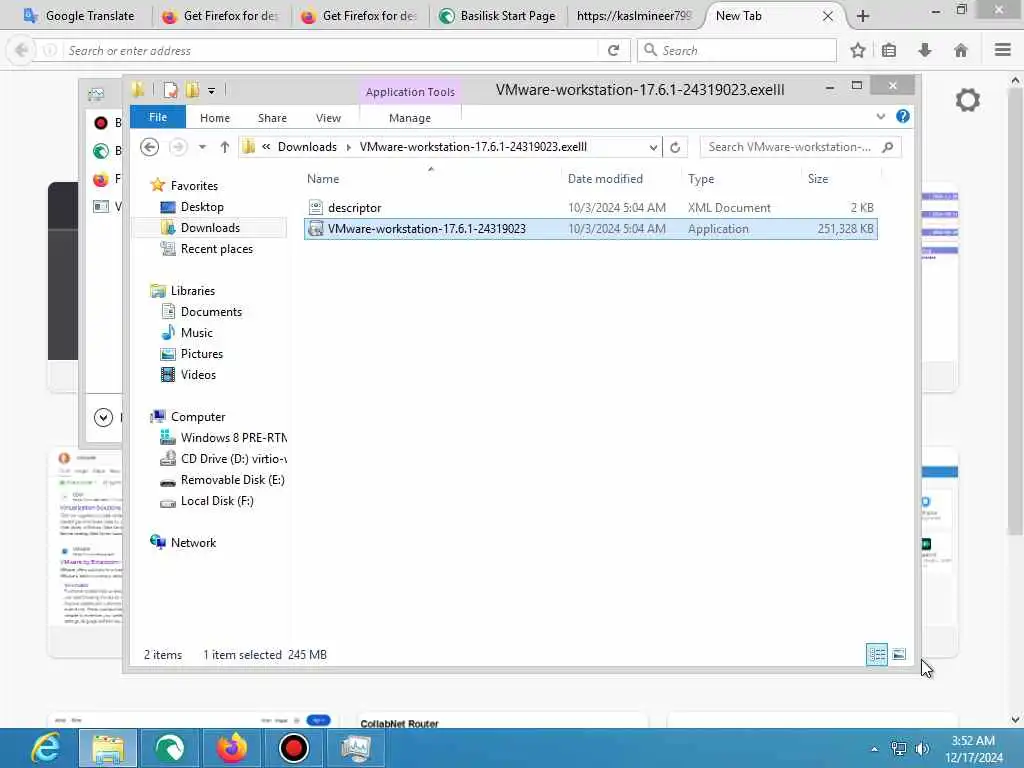The width and height of the screenshot is (1024, 768).
Task: Open Customize Quick Access Toolbar dropdown
Action: (x=212, y=91)
